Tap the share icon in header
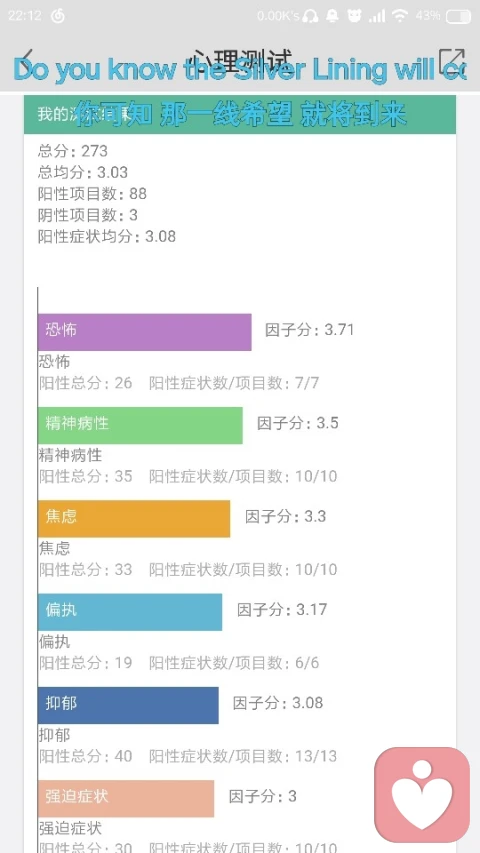 point(452,61)
